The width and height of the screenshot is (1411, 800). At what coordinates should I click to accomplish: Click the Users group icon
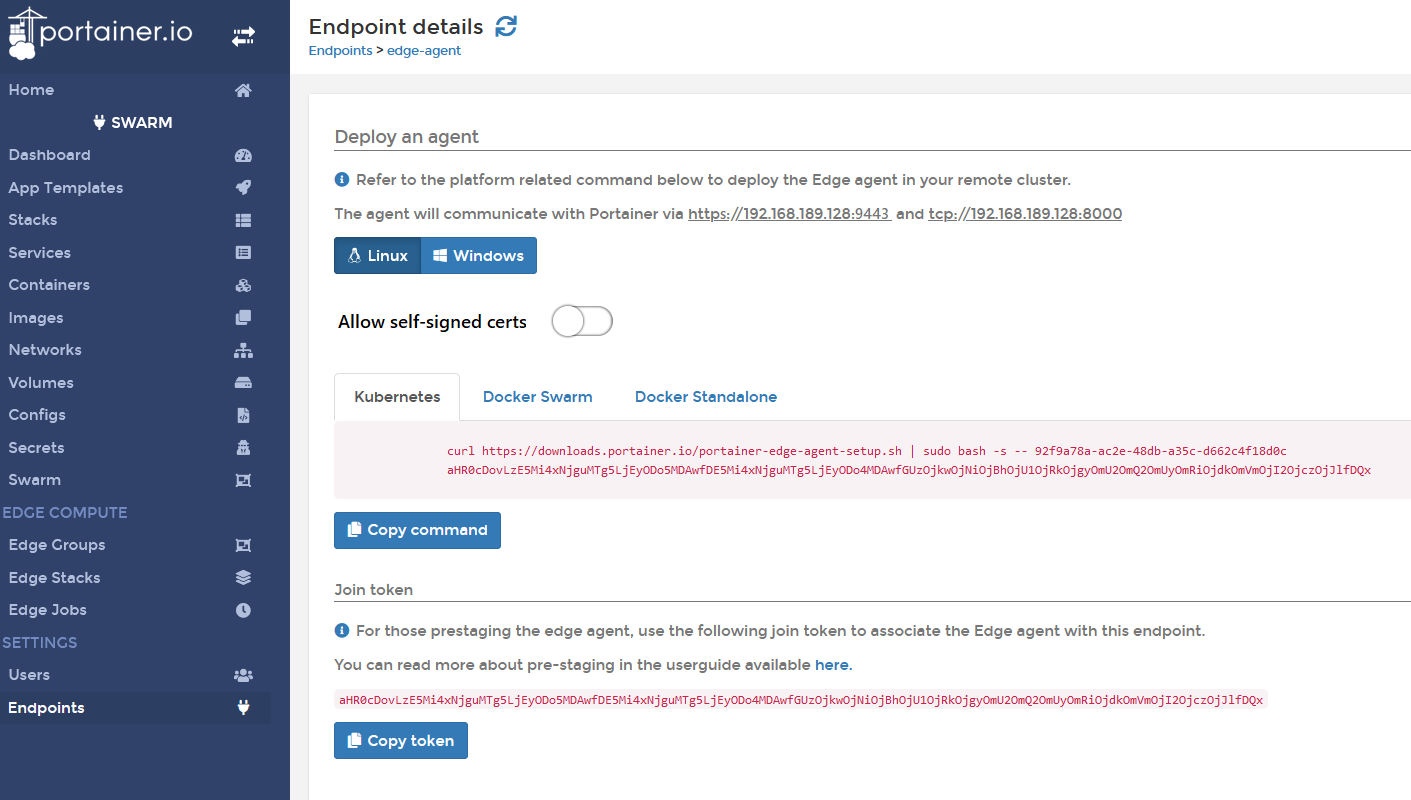click(x=243, y=674)
